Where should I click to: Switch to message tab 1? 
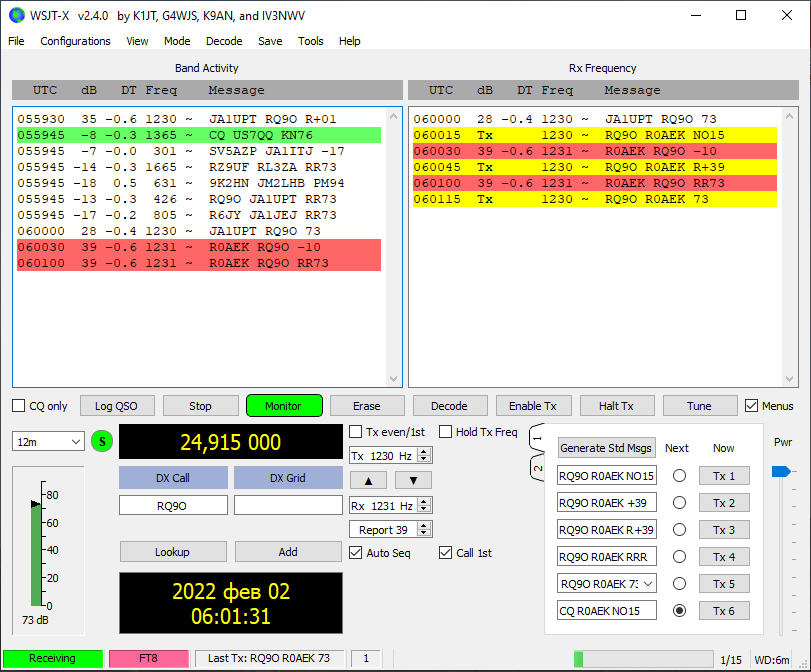[x=537, y=439]
